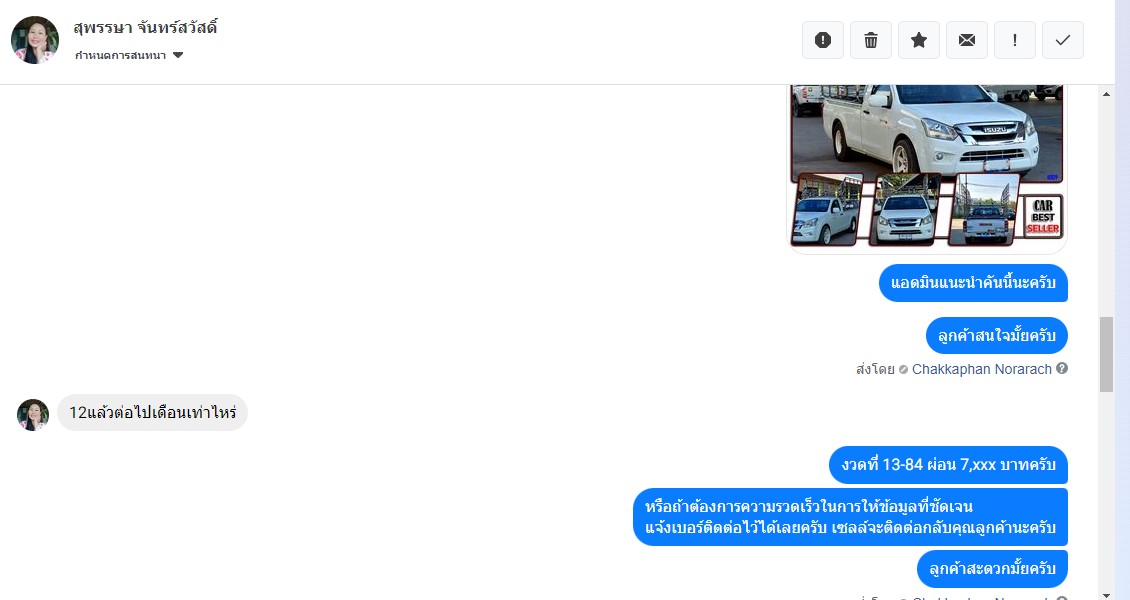Image resolution: width=1130 pixels, height=600 pixels.
Task: Select message about installments 13-84
Action: click(x=948, y=465)
